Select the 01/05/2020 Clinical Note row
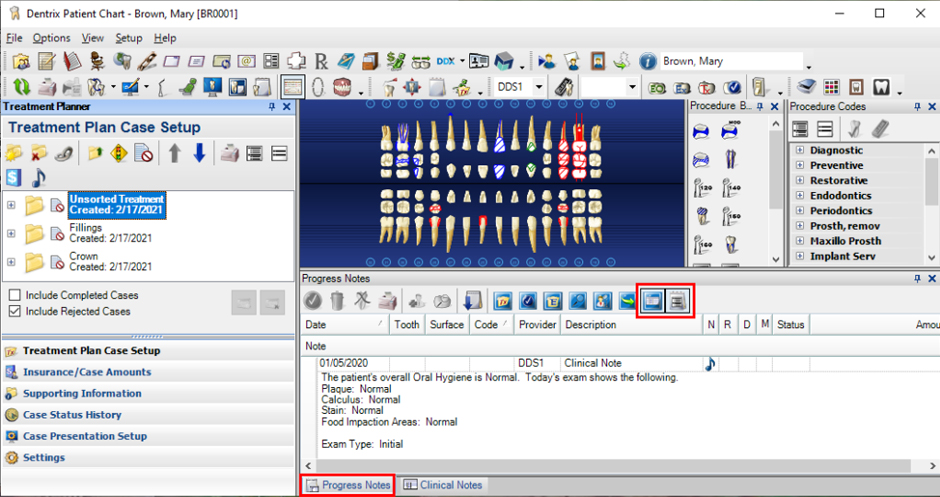 click(620, 363)
